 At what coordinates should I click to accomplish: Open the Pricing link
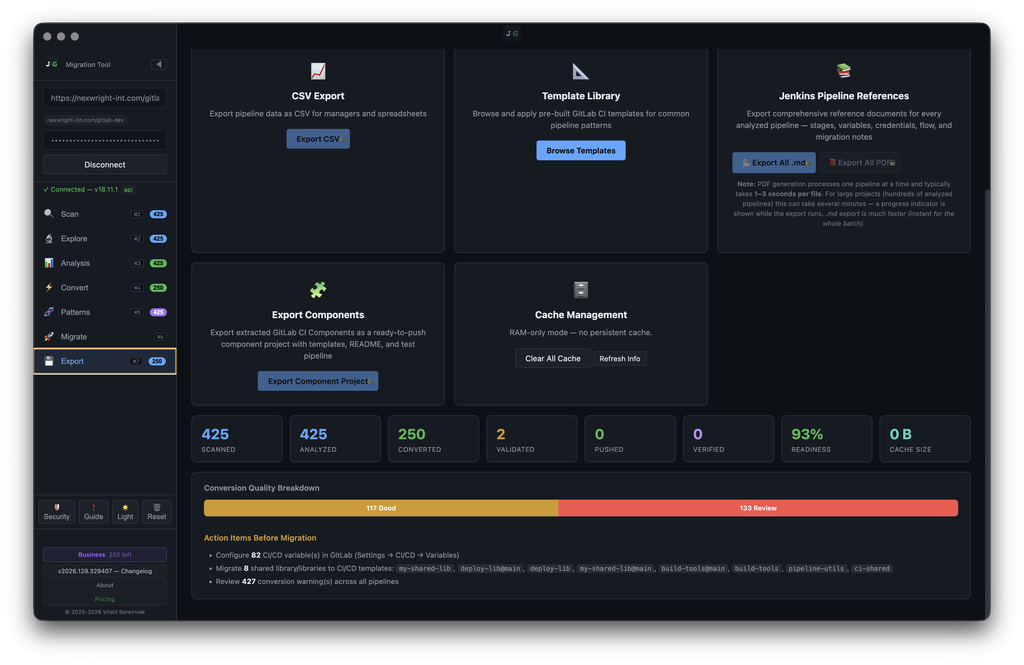[x=104, y=599]
